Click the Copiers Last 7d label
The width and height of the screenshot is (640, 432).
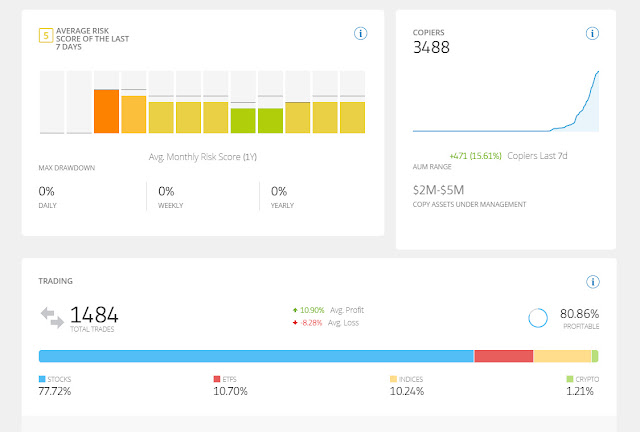pyautogui.click(x=537, y=156)
